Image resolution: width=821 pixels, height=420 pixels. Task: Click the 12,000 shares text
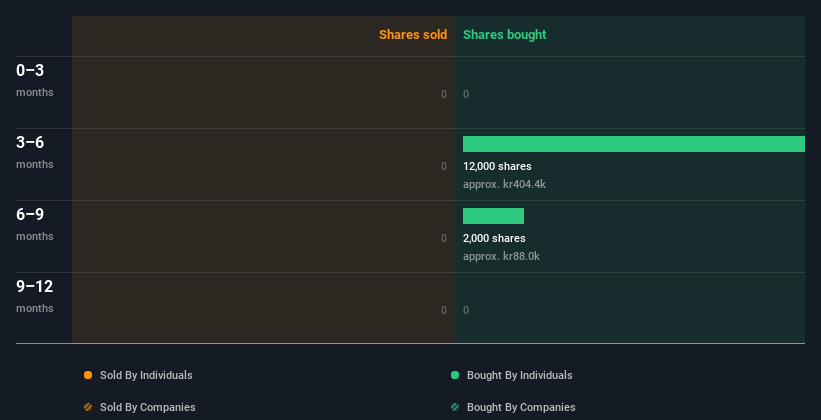pyautogui.click(x=497, y=166)
